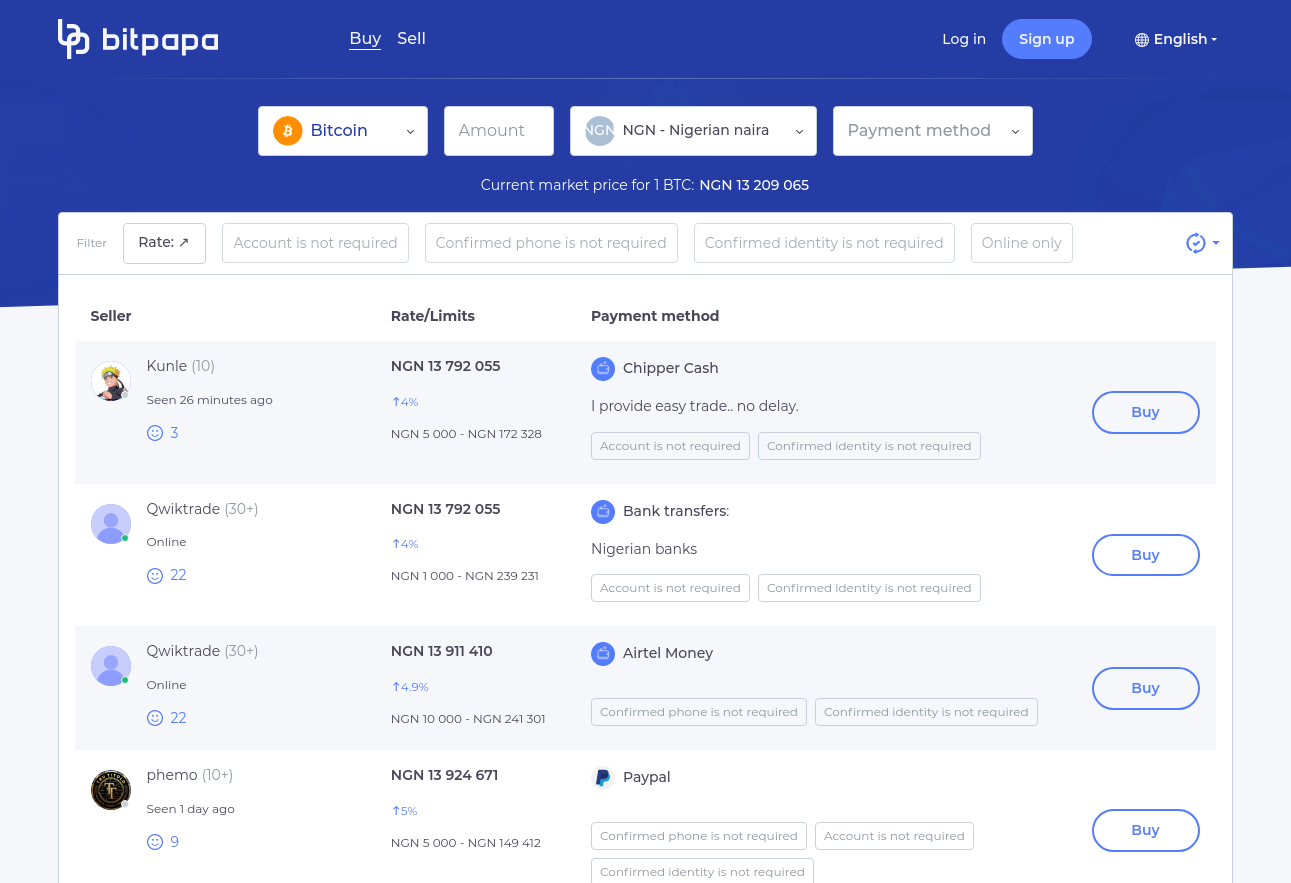
Task: Toggle the 'Confirmed identity is not required' filter chip
Action: pyautogui.click(x=824, y=243)
